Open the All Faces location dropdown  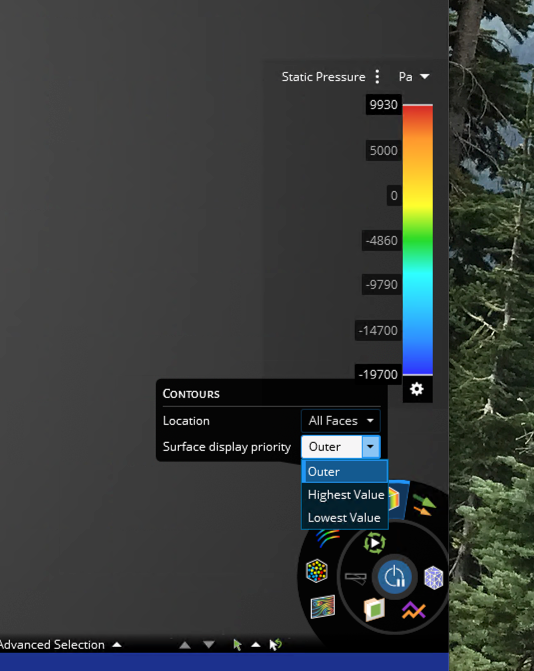coord(341,421)
